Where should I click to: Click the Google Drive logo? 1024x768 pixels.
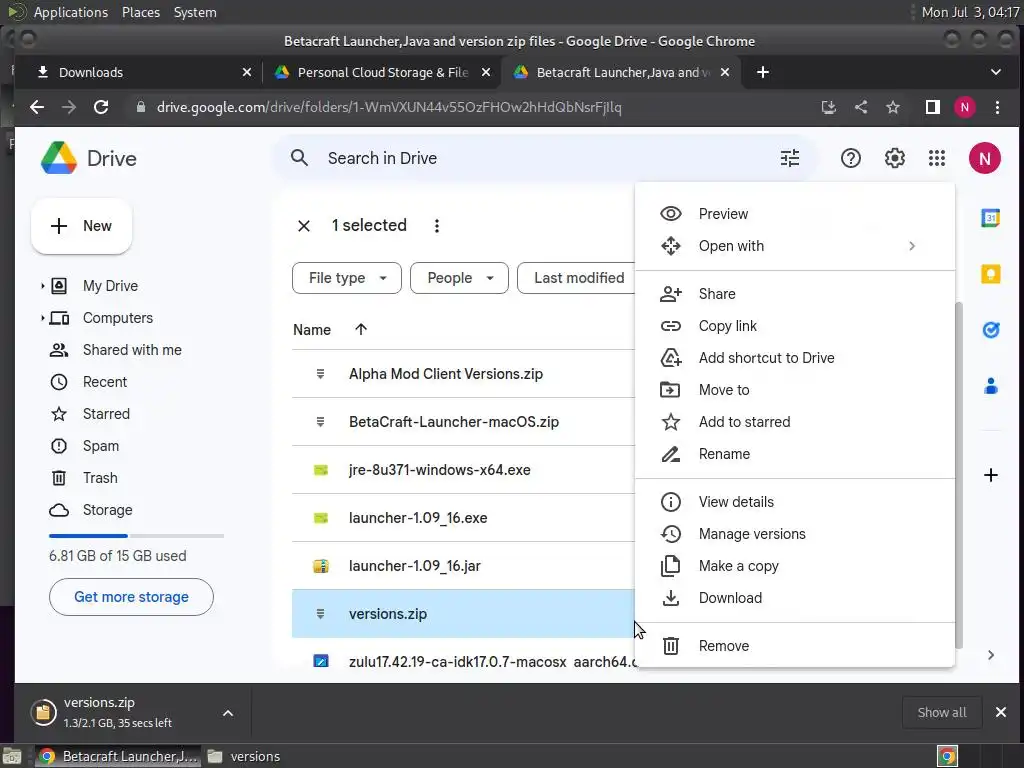tap(59, 158)
